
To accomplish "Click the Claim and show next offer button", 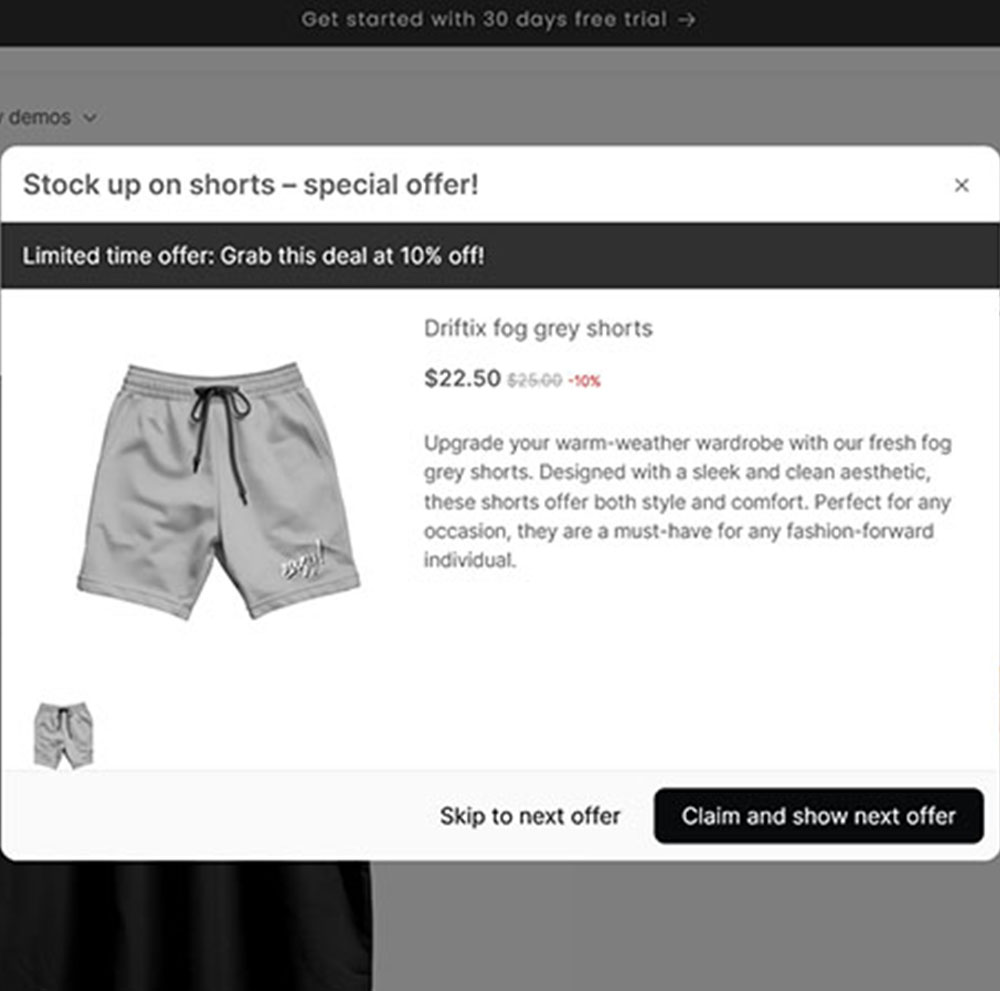I will click(x=819, y=816).
